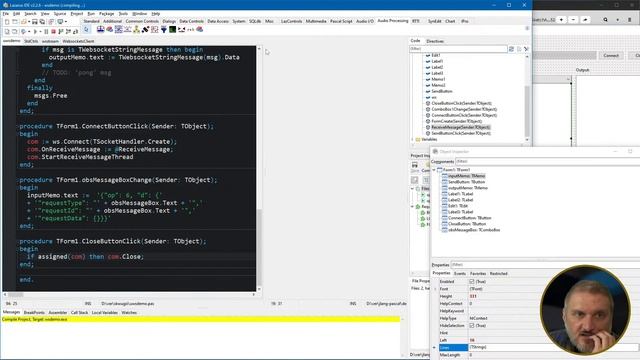Switch to the Favorites tab in Object Inspector

tap(478, 273)
